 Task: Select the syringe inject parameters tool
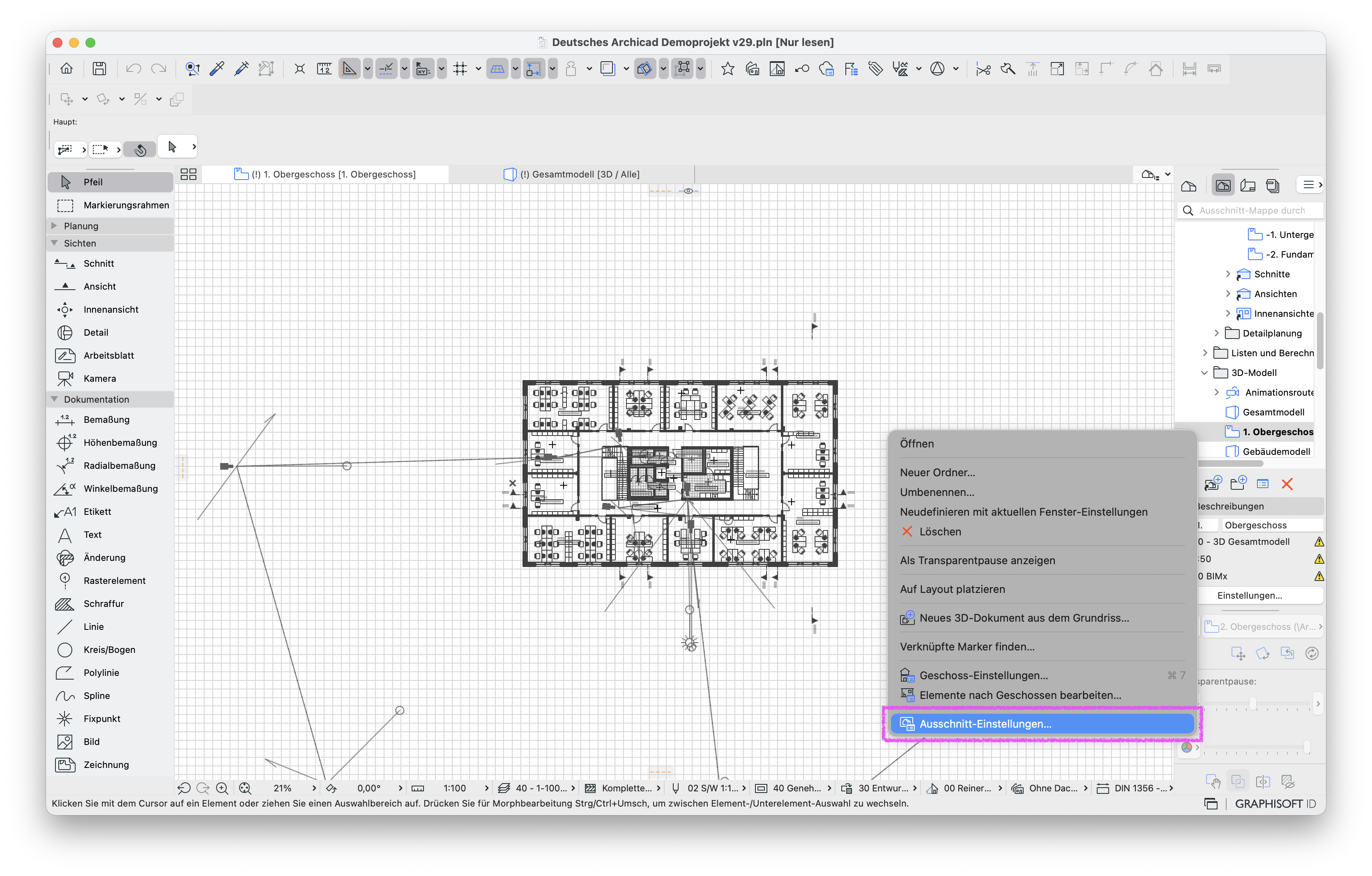(242, 69)
